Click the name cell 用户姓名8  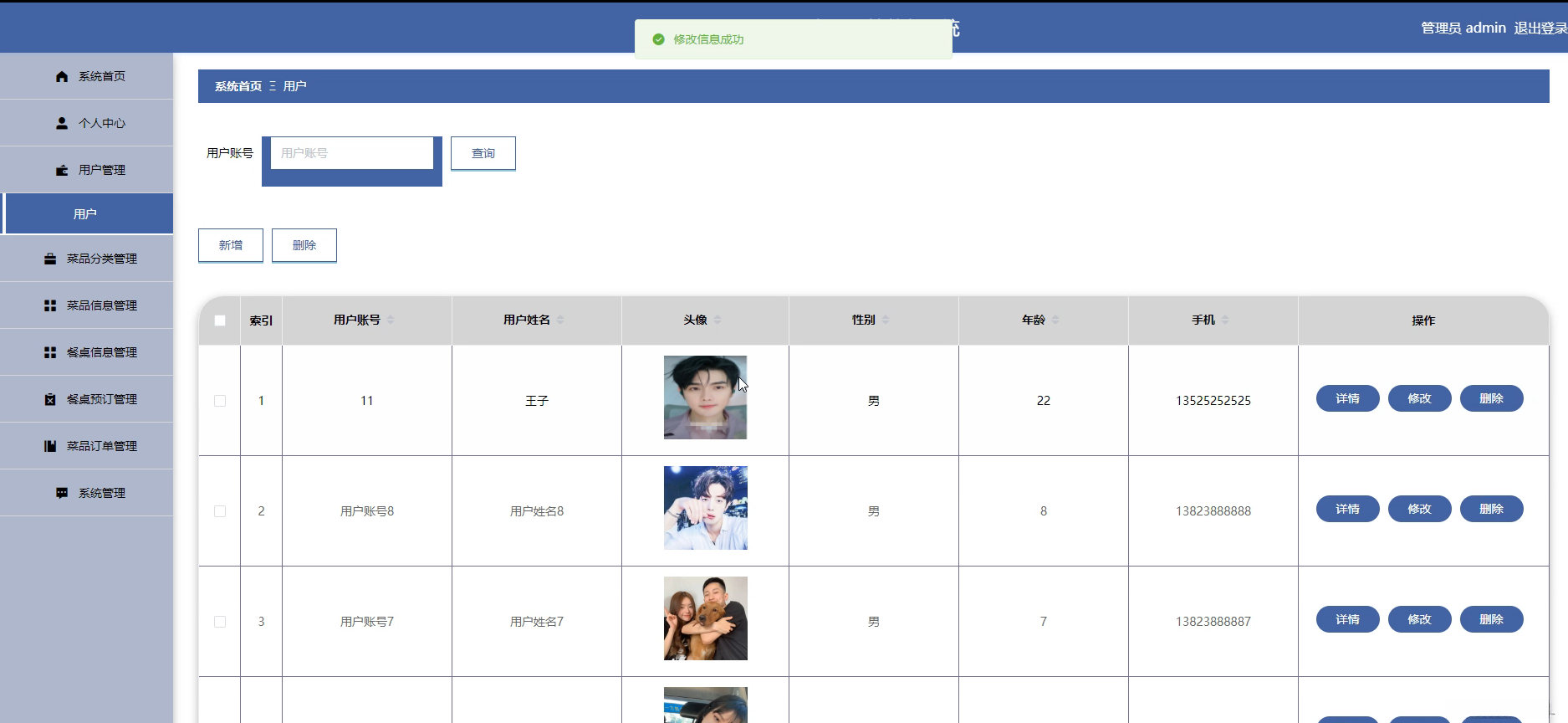537,511
